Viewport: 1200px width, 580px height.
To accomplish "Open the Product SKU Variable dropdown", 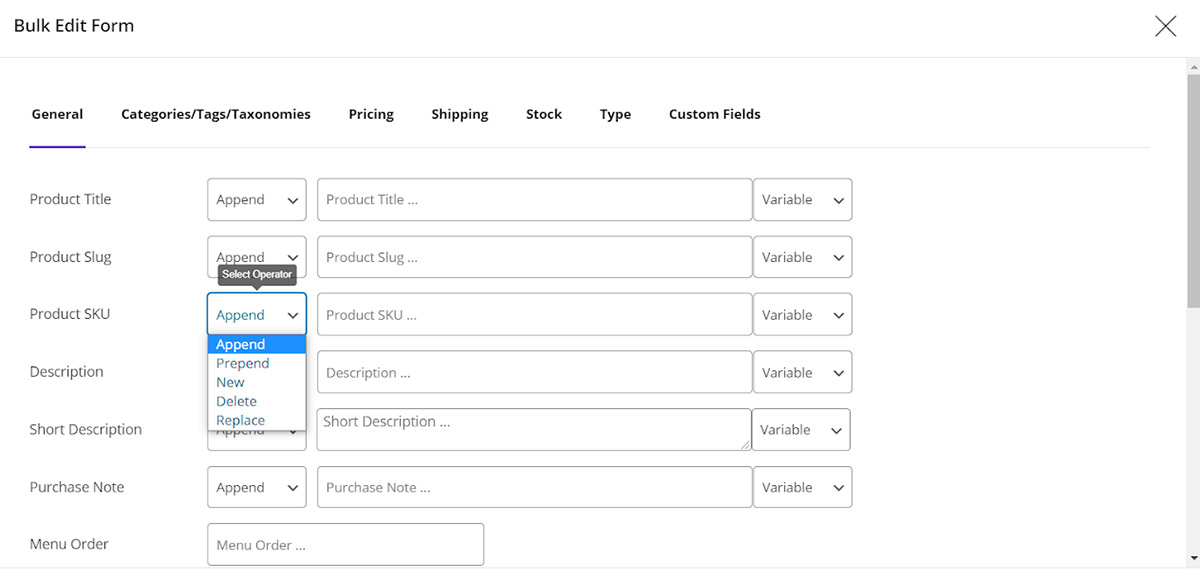I will coord(802,315).
